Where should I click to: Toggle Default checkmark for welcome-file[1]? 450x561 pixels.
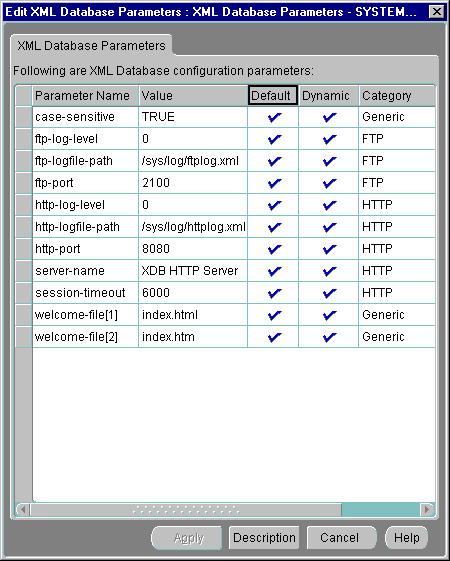pos(274,315)
